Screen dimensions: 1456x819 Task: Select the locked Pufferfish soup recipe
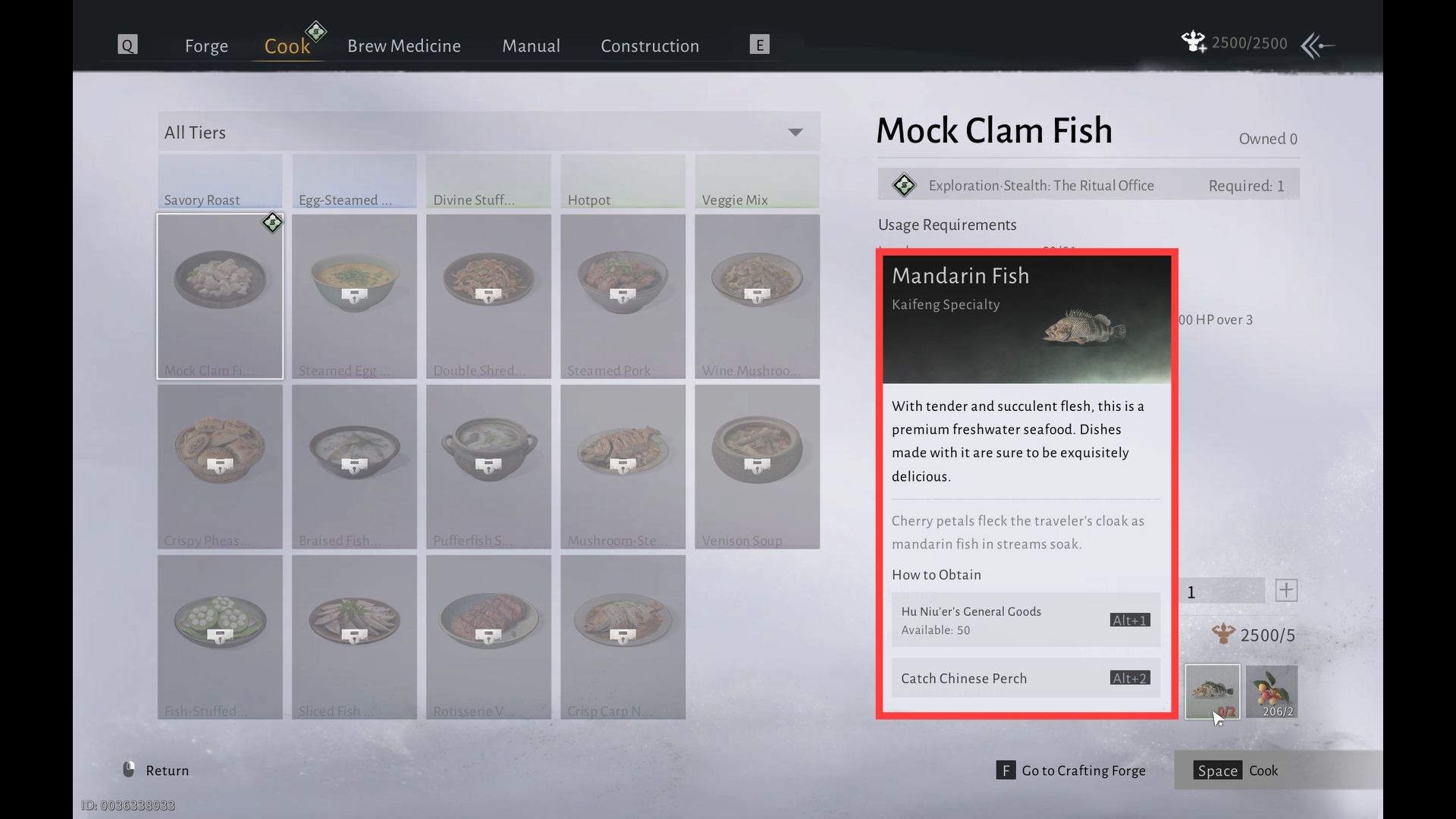[488, 466]
